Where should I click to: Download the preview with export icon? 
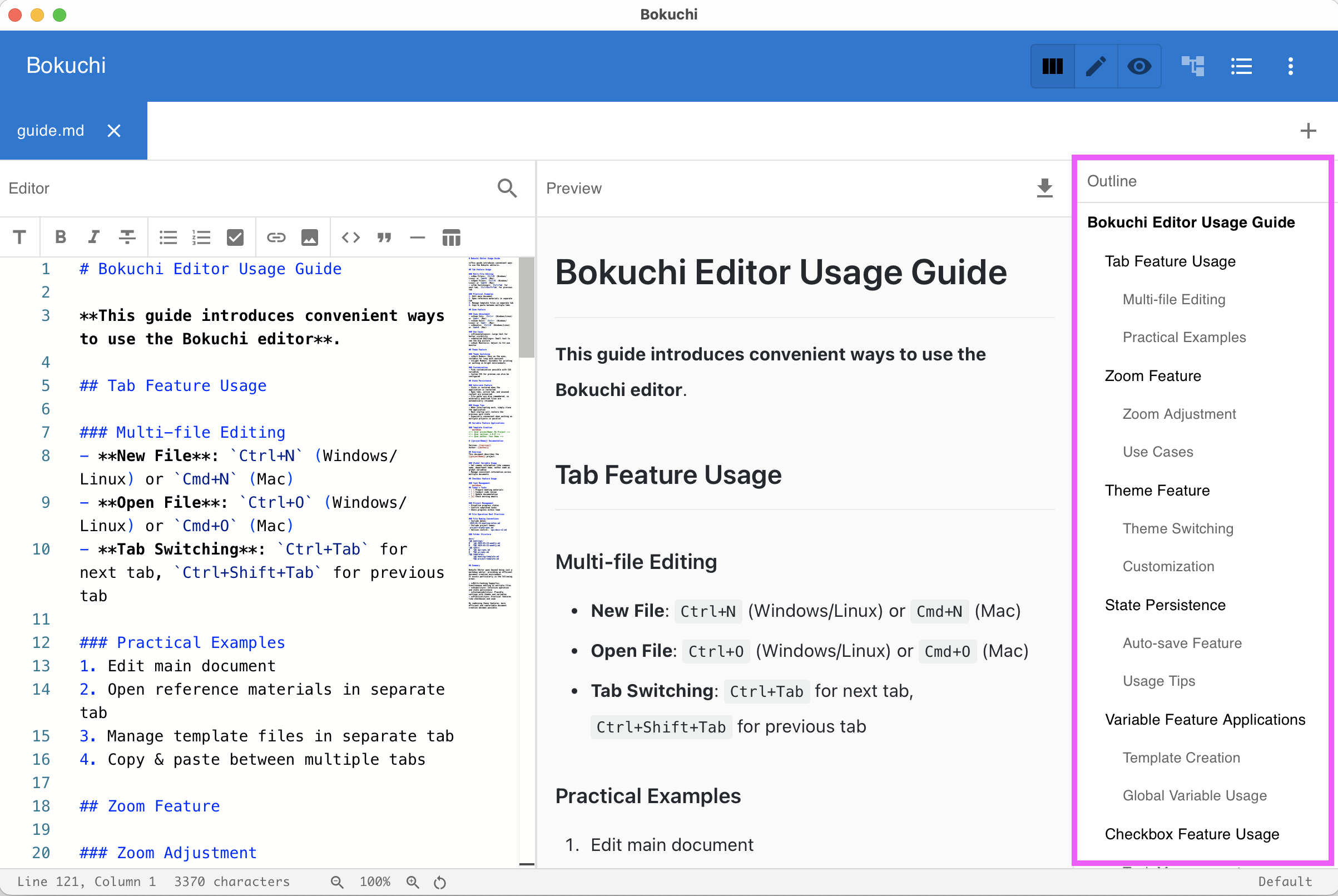pyautogui.click(x=1044, y=188)
